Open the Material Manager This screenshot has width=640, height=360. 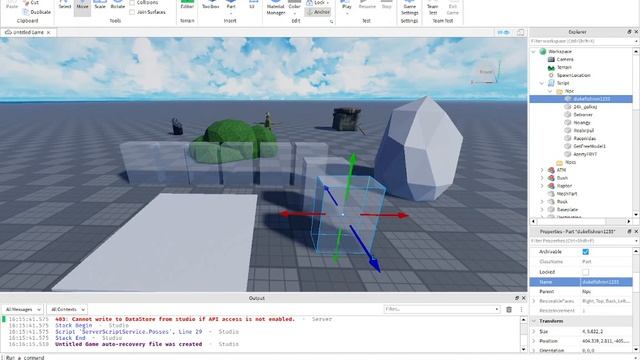(276, 8)
